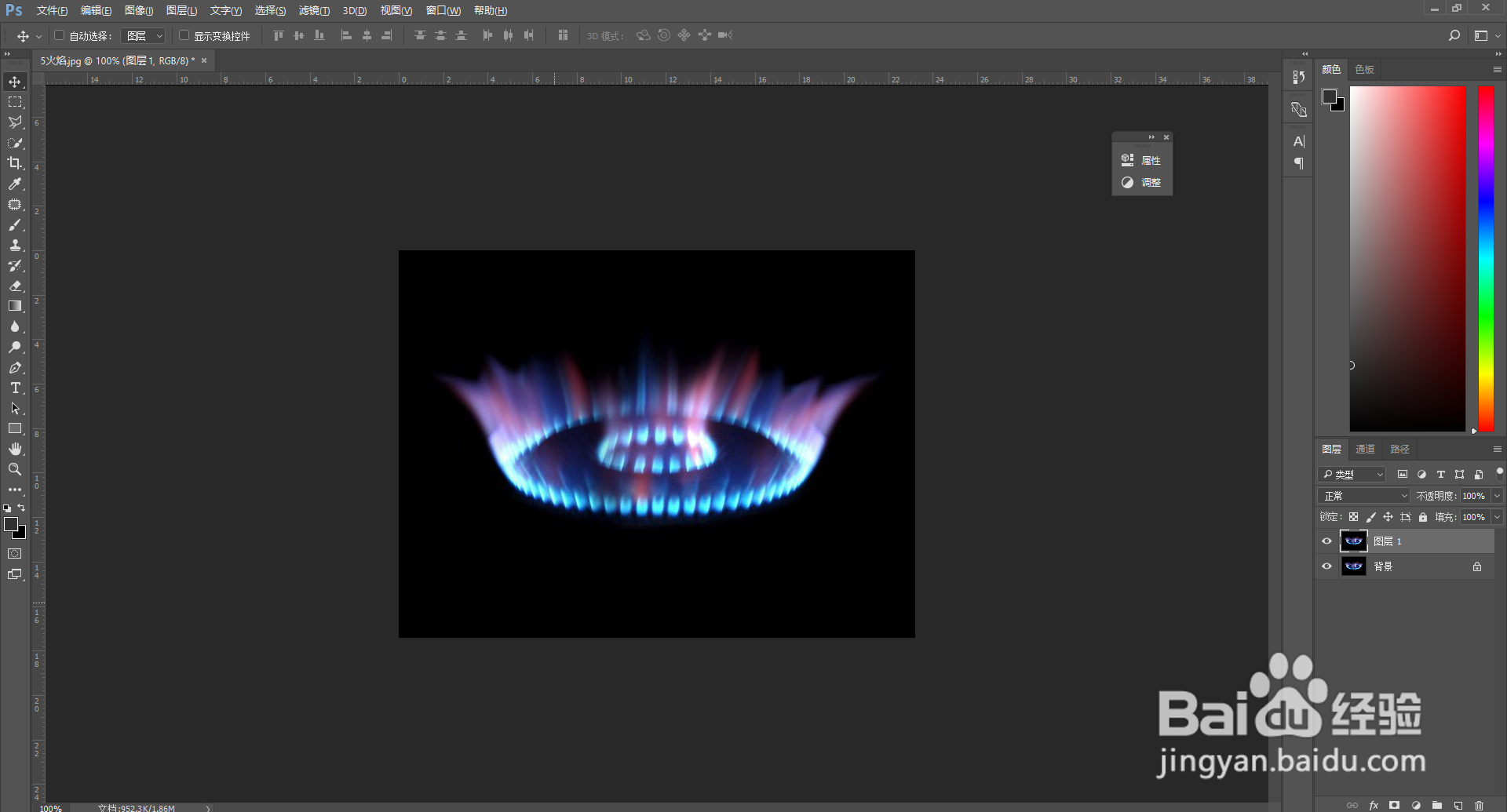1507x812 pixels.
Task: Open the 不透明度 opacity dropdown
Action: click(1496, 496)
